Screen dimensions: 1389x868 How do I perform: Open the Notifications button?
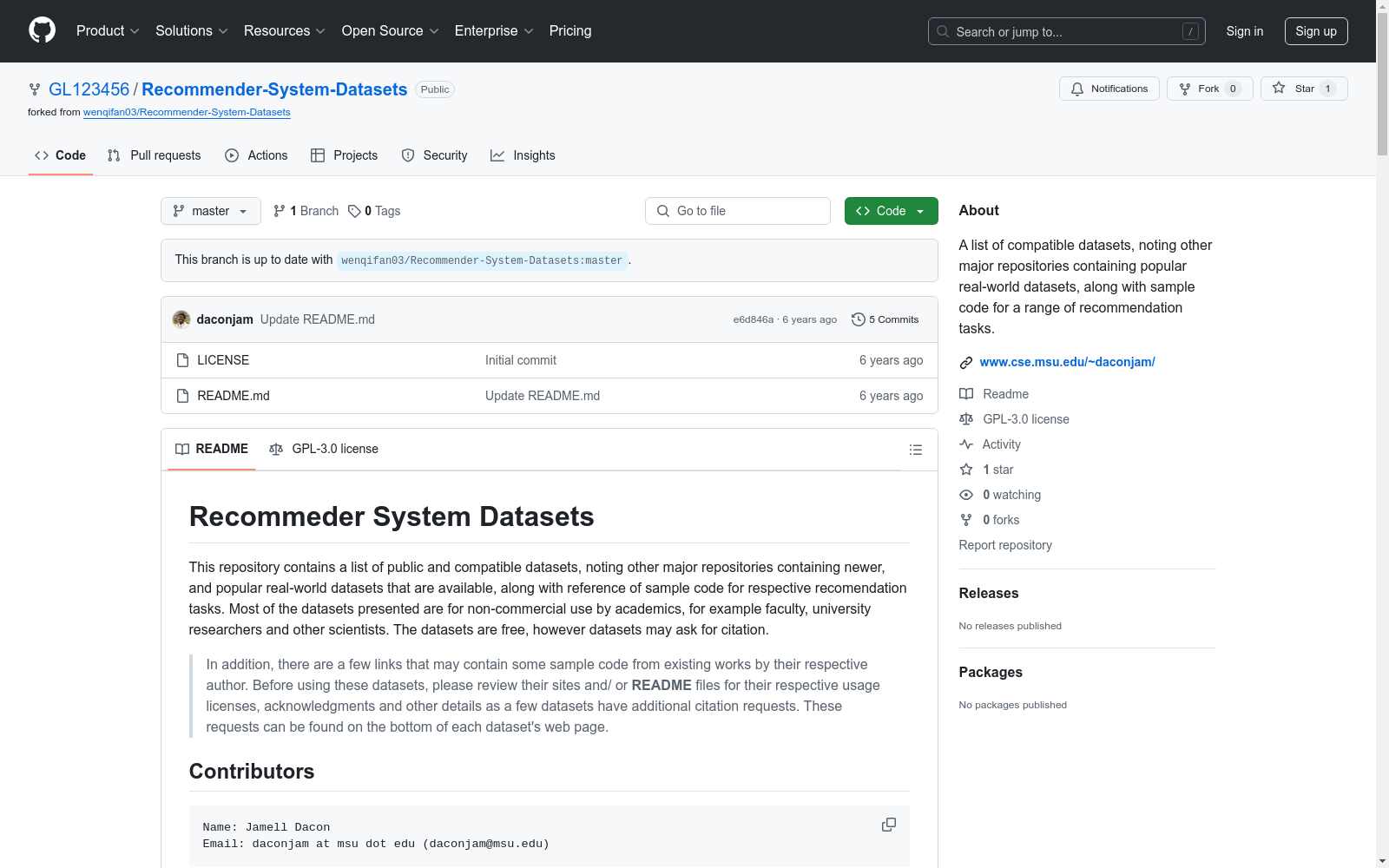[1109, 89]
